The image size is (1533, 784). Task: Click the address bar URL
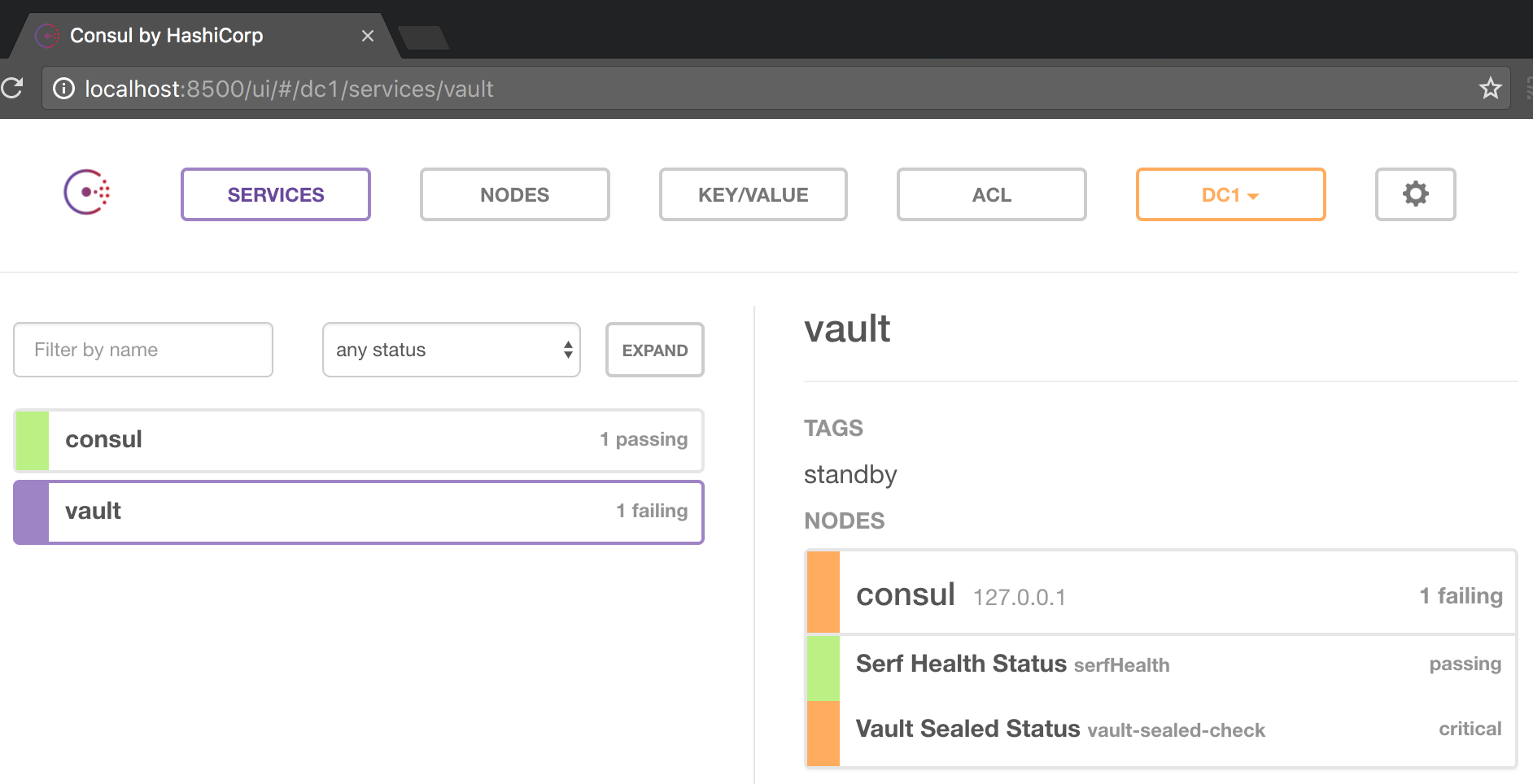click(x=289, y=89)
